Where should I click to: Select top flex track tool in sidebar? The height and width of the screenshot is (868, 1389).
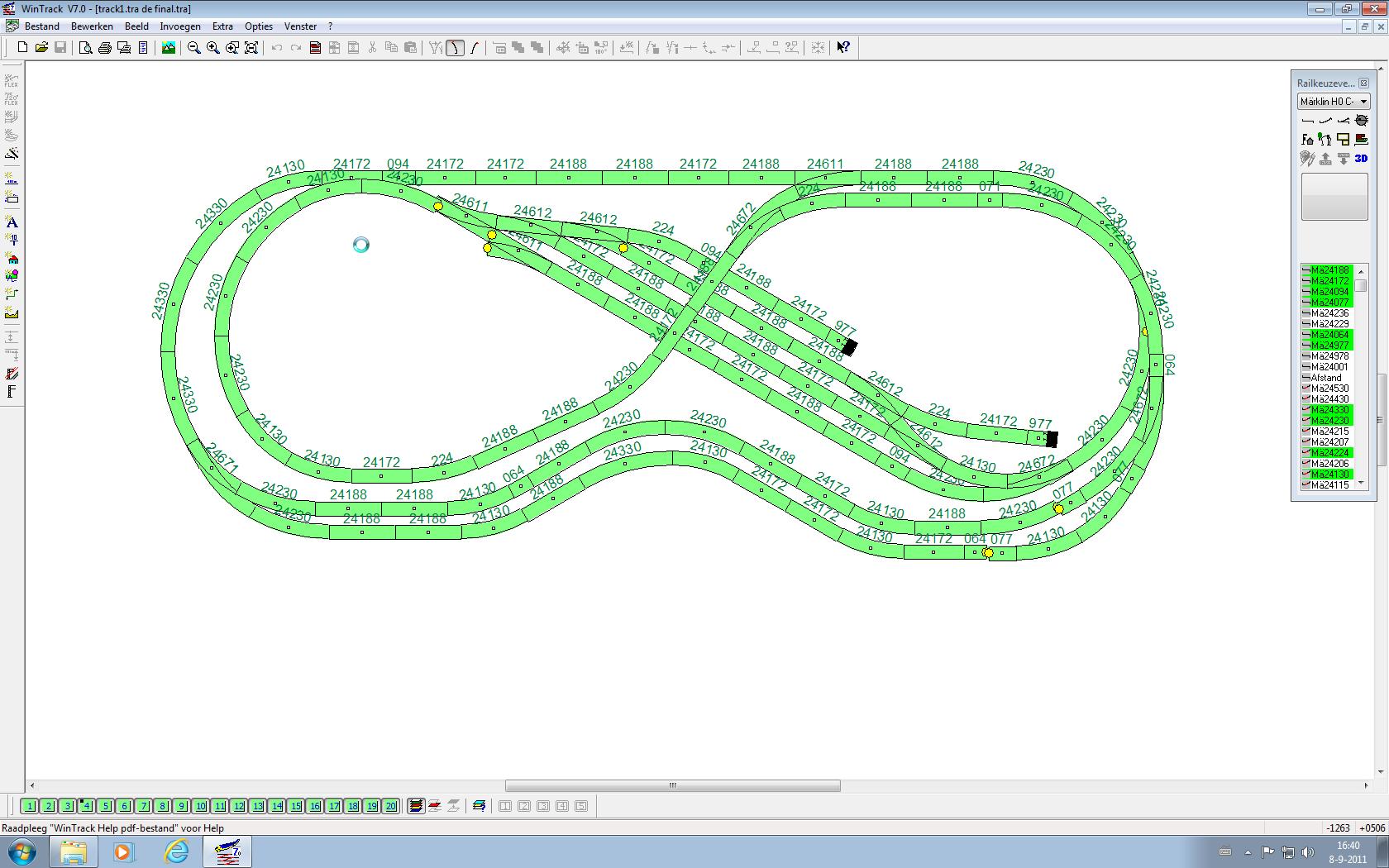click(x=12, y=81)
